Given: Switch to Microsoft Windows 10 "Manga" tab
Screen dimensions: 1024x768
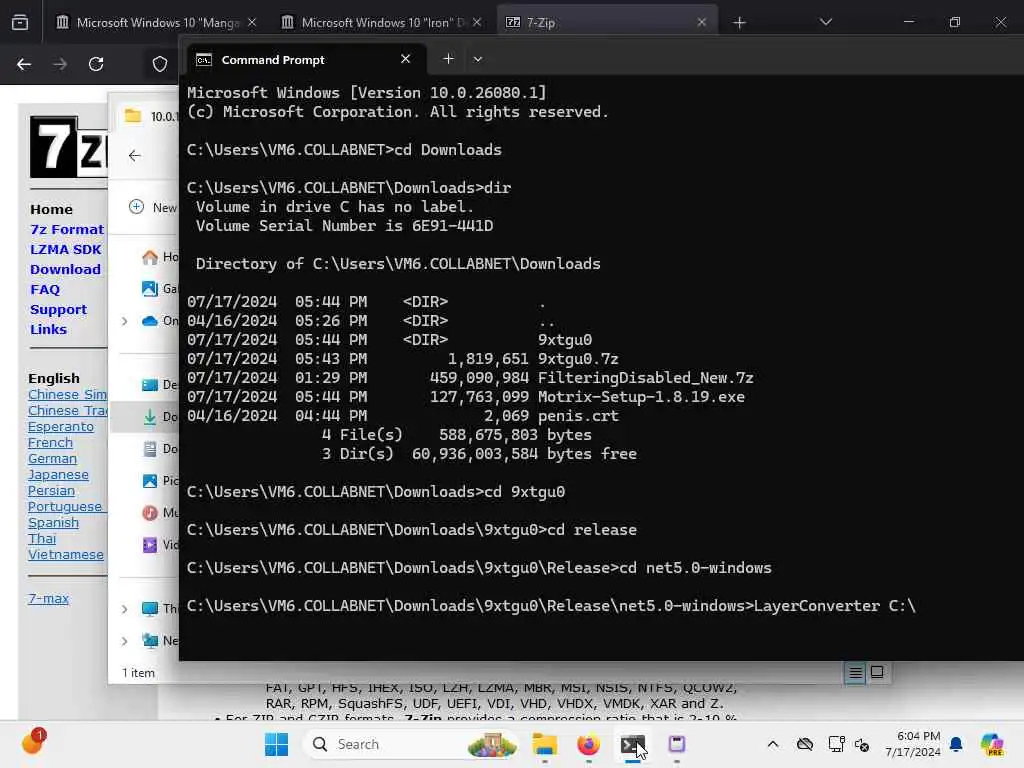Looking at the screenshot, I should coord(157,23).
